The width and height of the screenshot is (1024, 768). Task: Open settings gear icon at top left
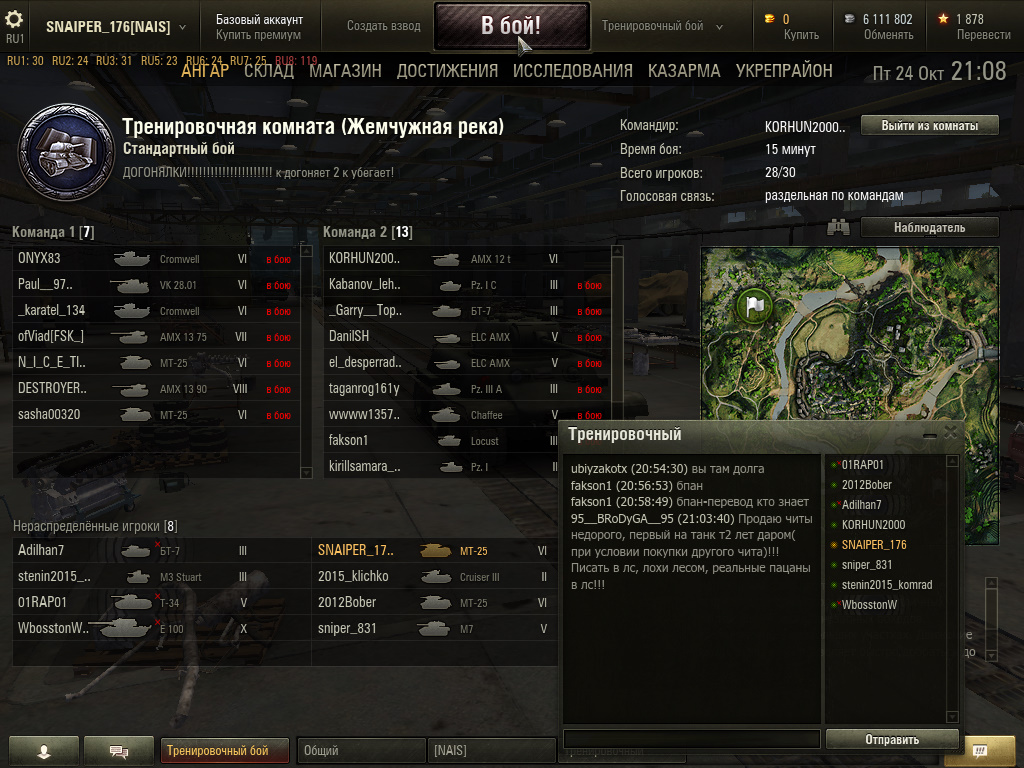point(14,20)
